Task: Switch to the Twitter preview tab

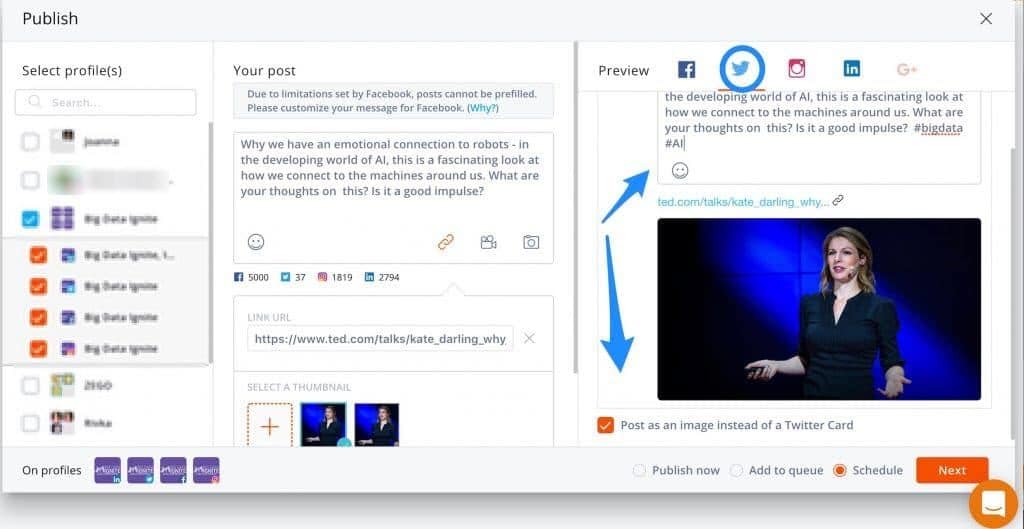Action: [740, 69]
